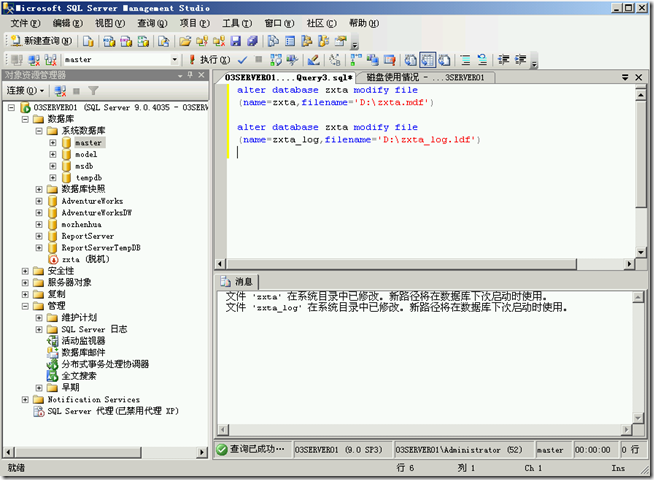The height and width of the screenshot is (480, 654).
Task: Click the SQL Server Mobile query icon
Action: (164, 41)
